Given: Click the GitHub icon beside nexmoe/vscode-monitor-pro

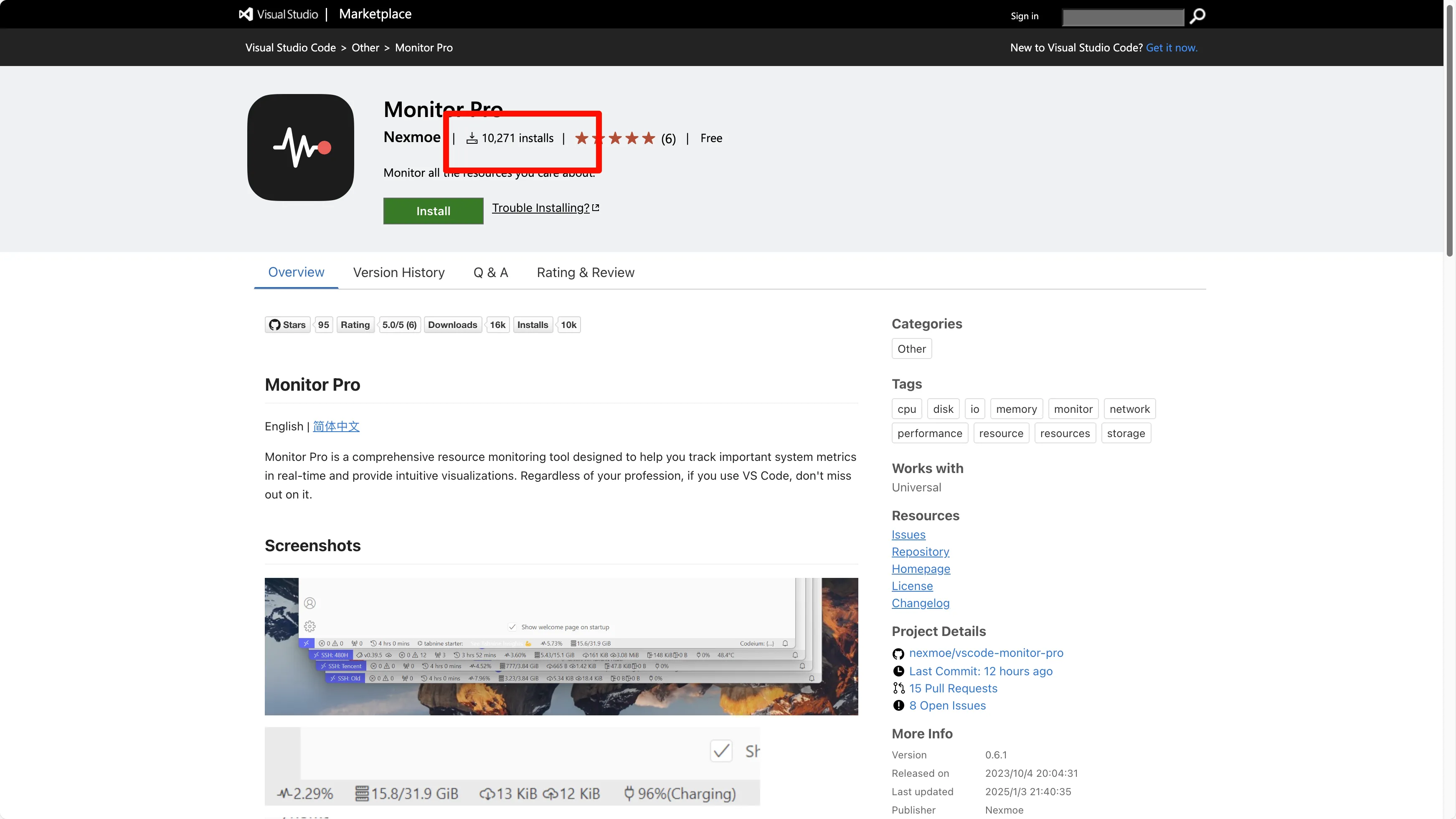Looking at the screenshot, I should (x=898, y=653).
